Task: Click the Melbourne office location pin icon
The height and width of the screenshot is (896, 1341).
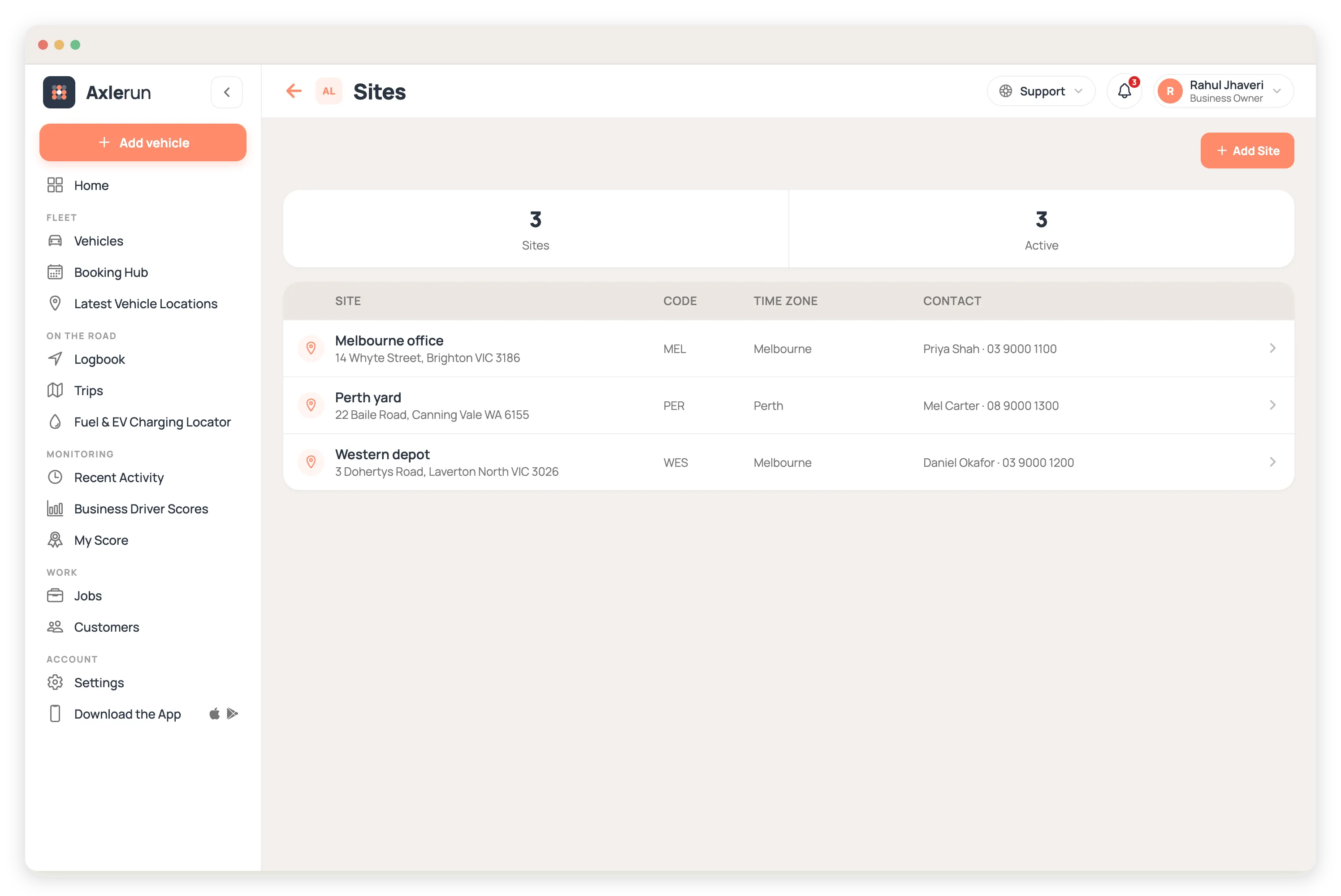Action: tap(311, 348)
